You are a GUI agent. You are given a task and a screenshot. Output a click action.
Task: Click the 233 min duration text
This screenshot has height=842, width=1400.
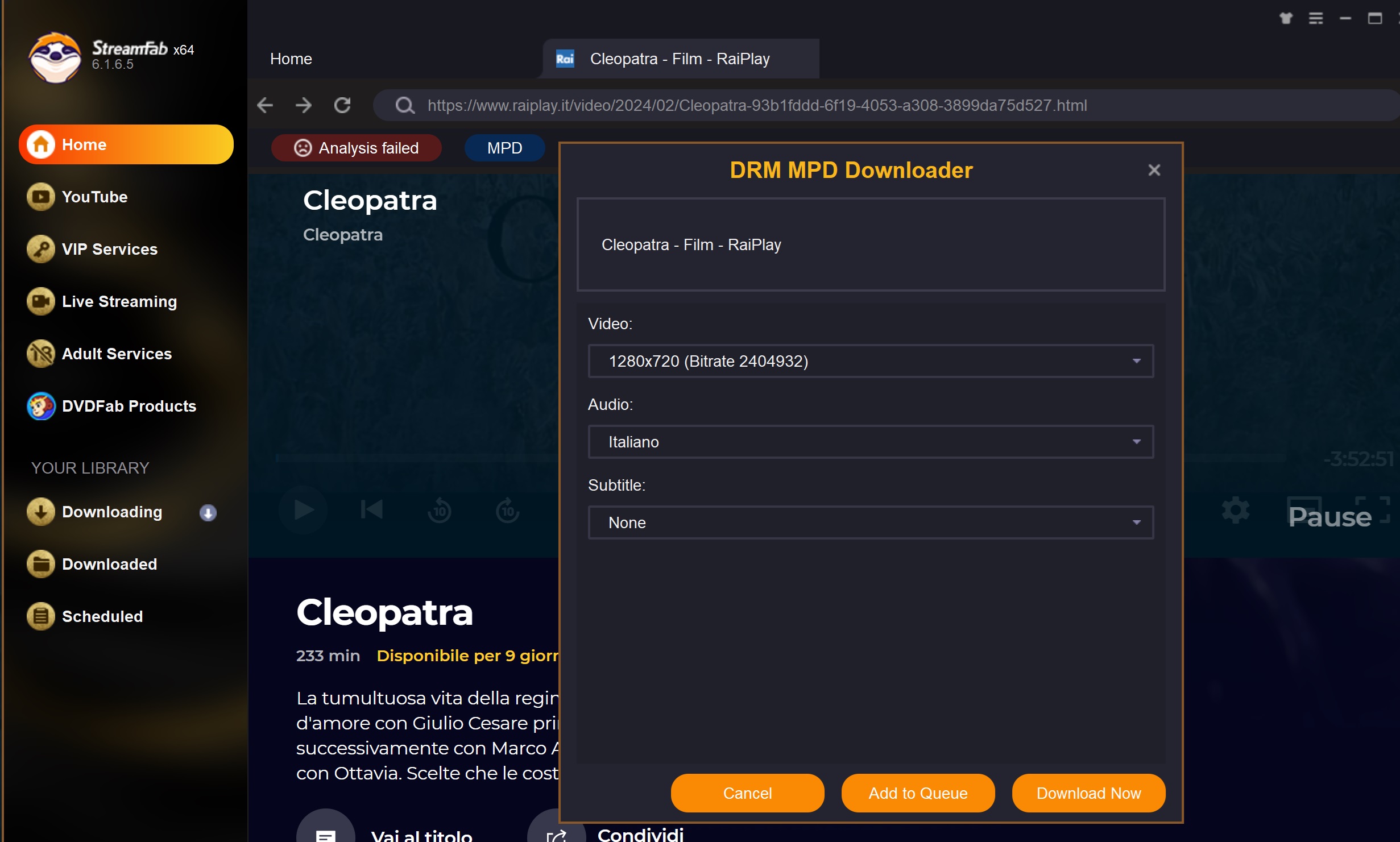point(328,656)
